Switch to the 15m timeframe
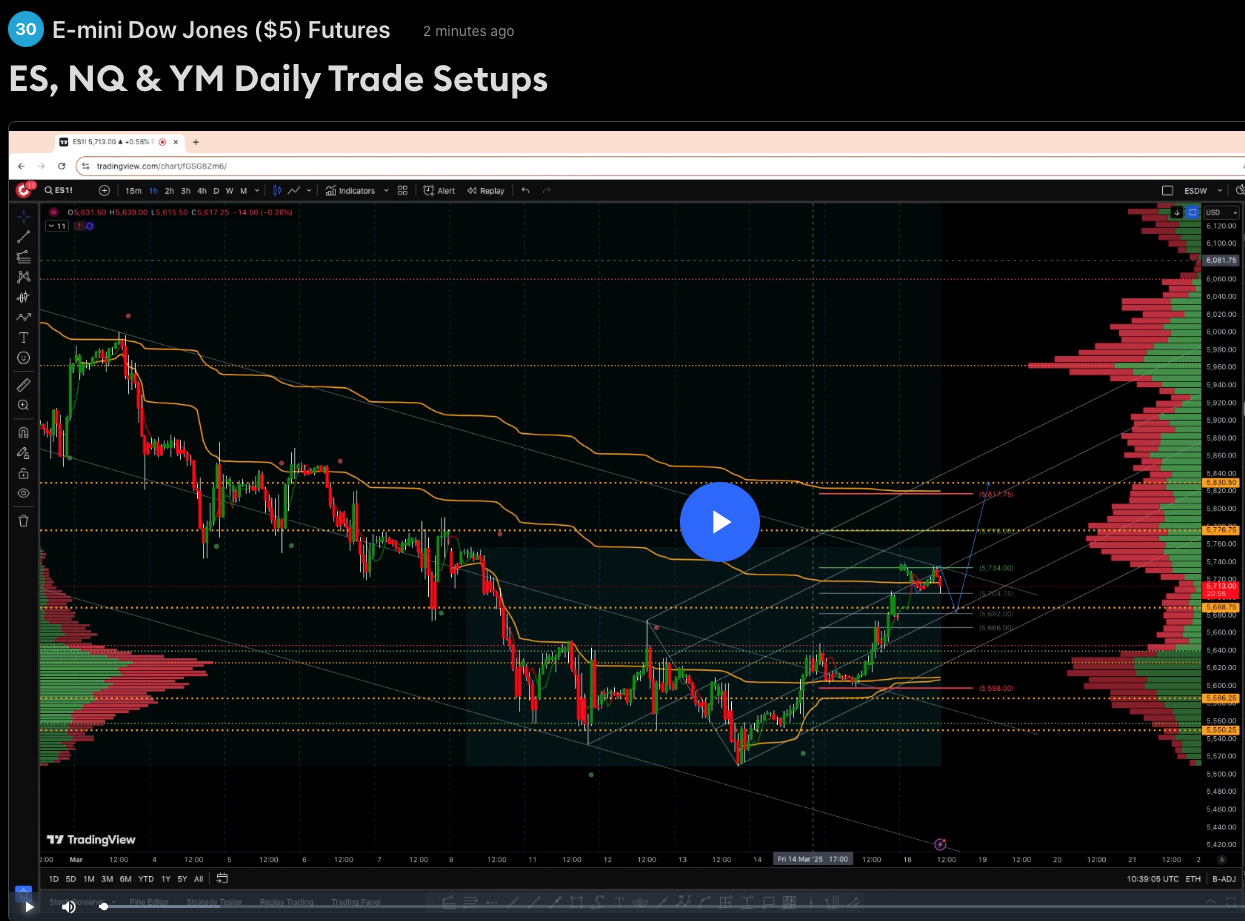Screen dimensions: 1245x921 click(133, 190)
